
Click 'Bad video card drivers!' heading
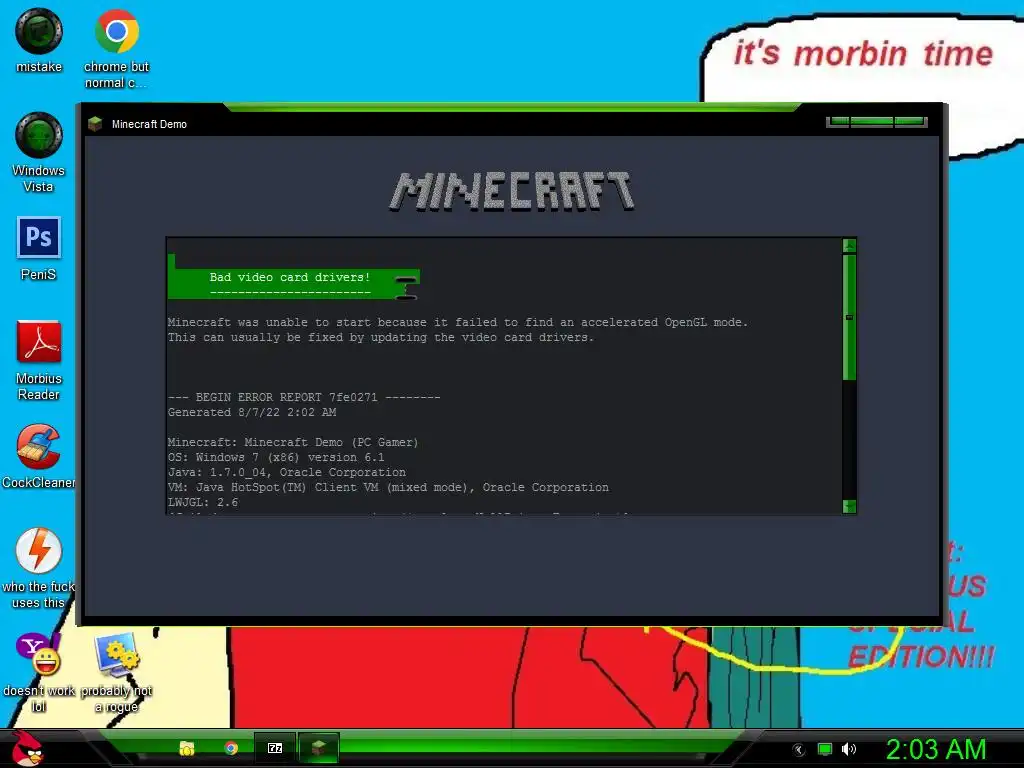coord(290,277)
